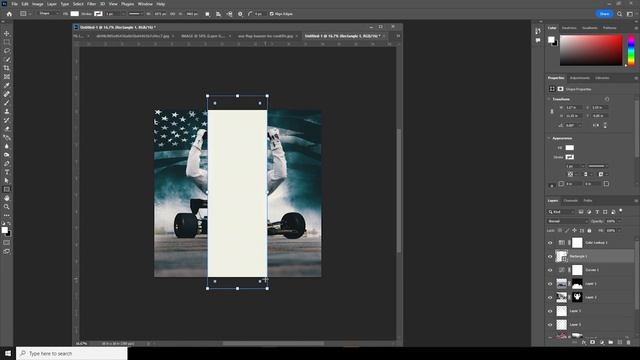Collapse the Transform section
Screen dimensions: 640x360
click(x=549, y=99)
